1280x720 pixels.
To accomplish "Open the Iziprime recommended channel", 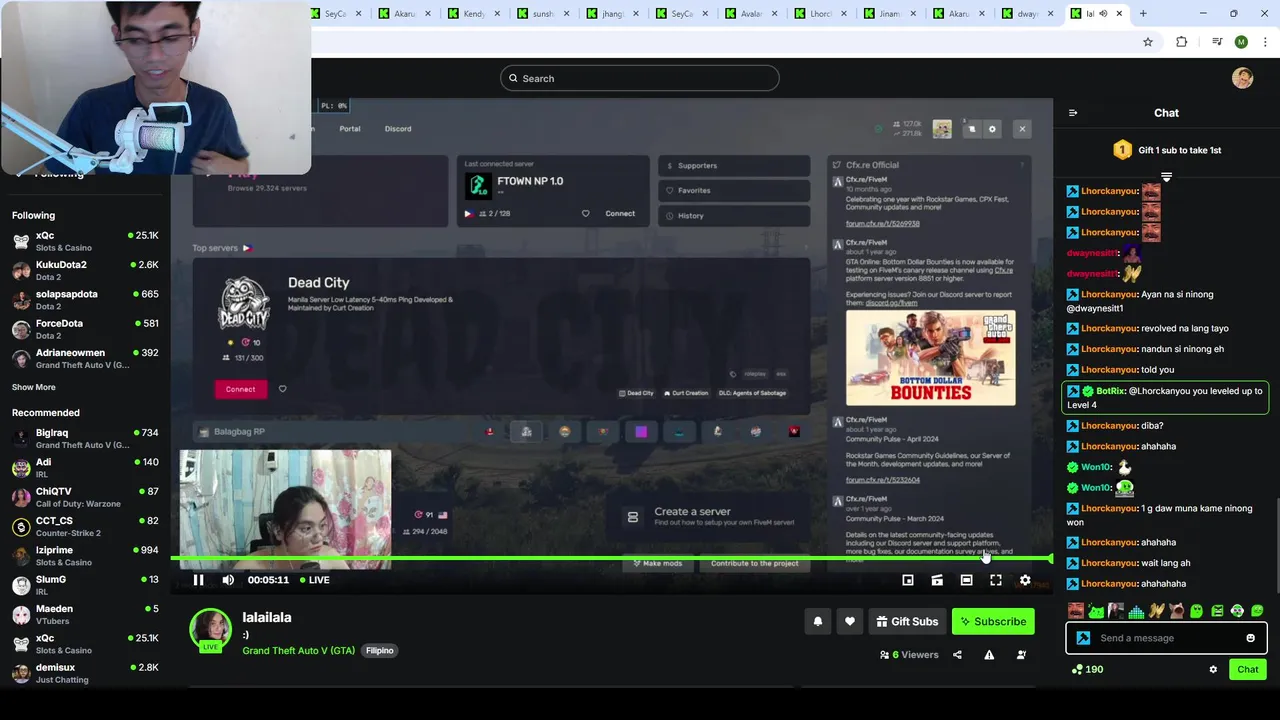I will [x=85, y=555].
